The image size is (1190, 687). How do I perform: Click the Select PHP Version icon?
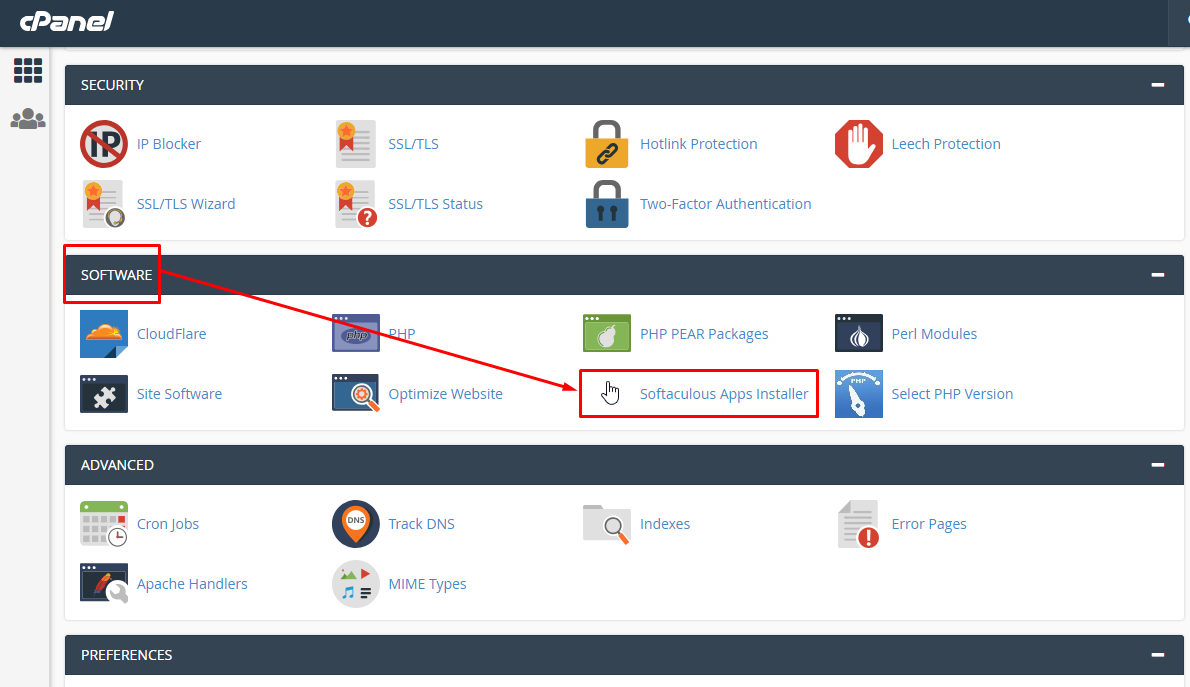coord(858,393)
